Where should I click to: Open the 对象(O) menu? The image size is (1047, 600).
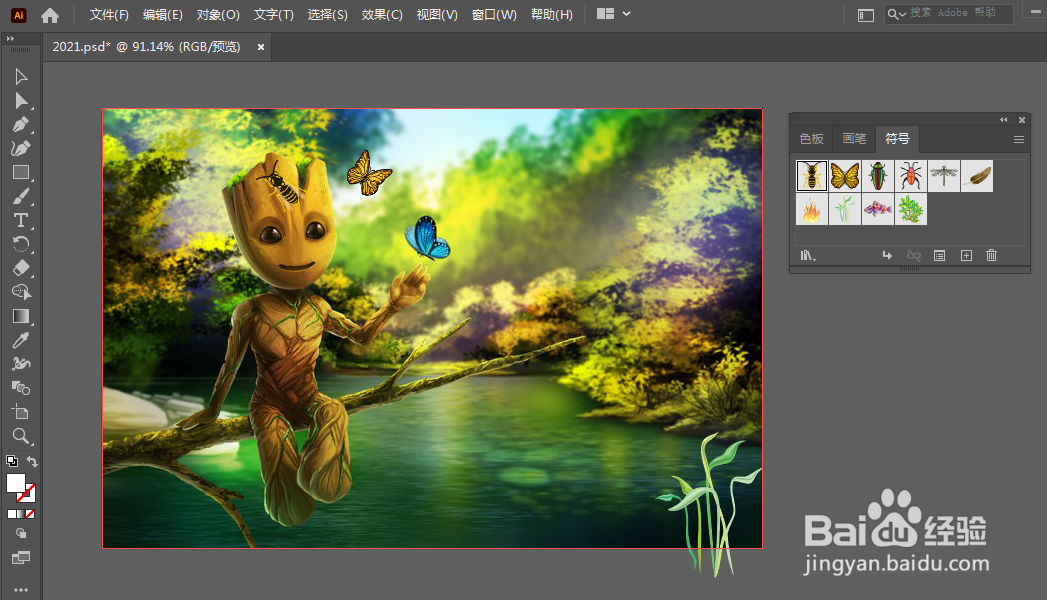(218, 15)
